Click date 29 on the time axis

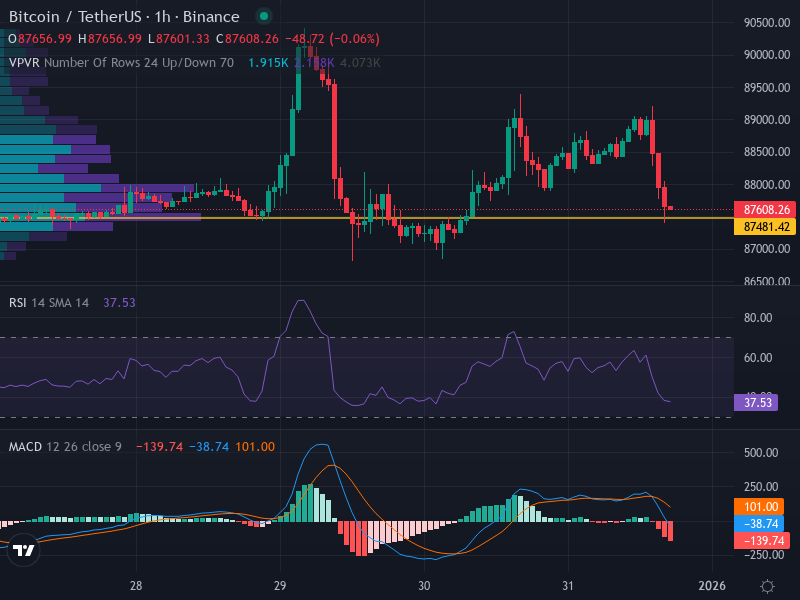pyautogui.click(x=281, y=585)
